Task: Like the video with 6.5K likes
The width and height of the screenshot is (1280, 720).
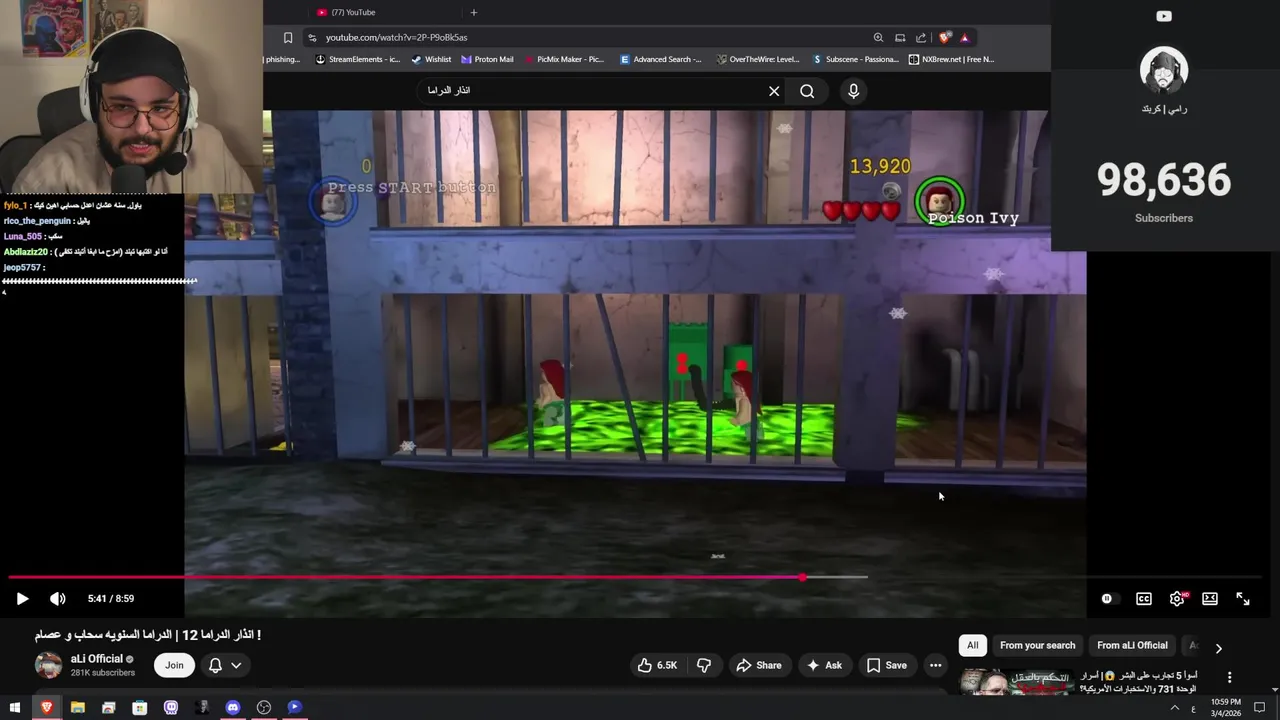Action: 658,665
